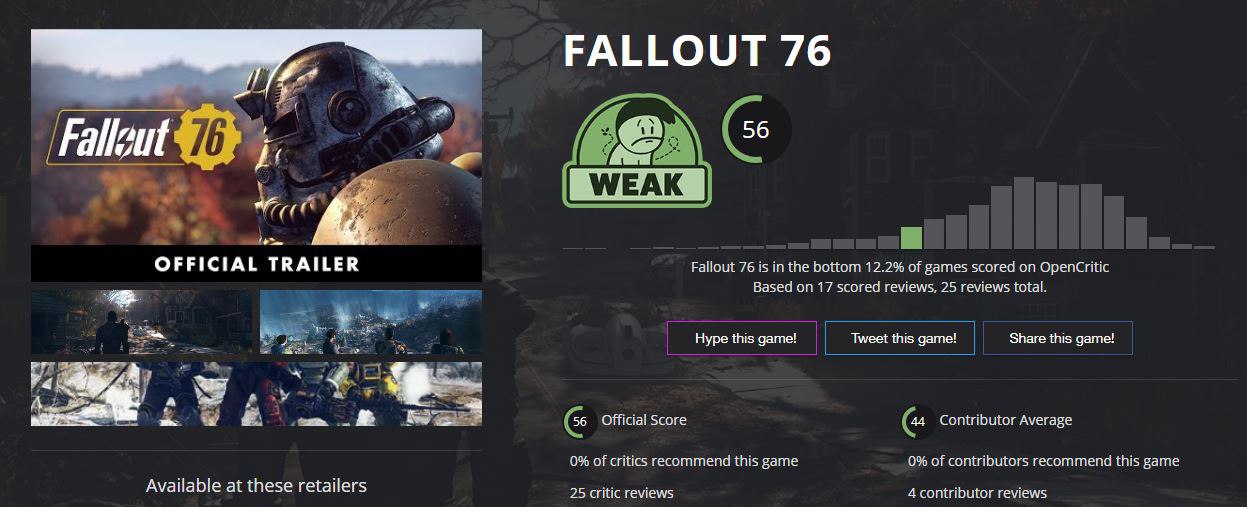Click the large 56 score circle
This screenshot has width=1247, height=507.
[756, 130]
